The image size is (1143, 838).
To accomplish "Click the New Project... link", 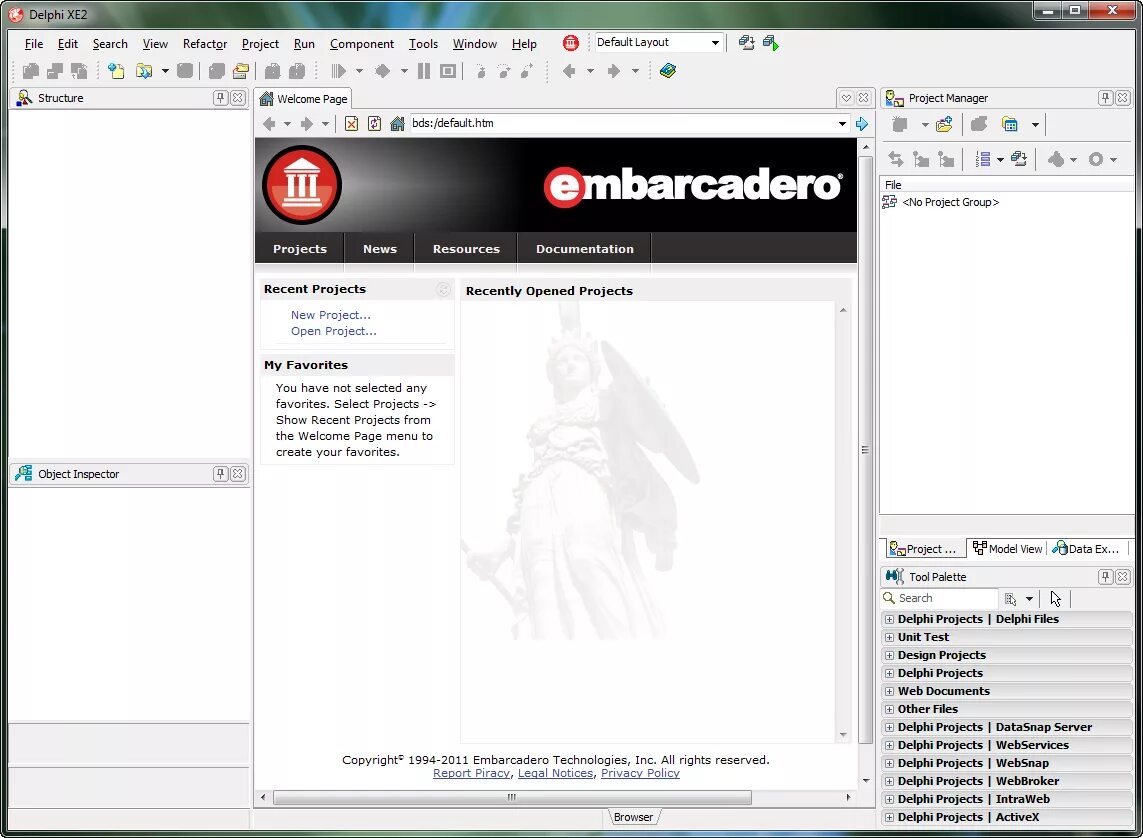I will click(331, 315).
